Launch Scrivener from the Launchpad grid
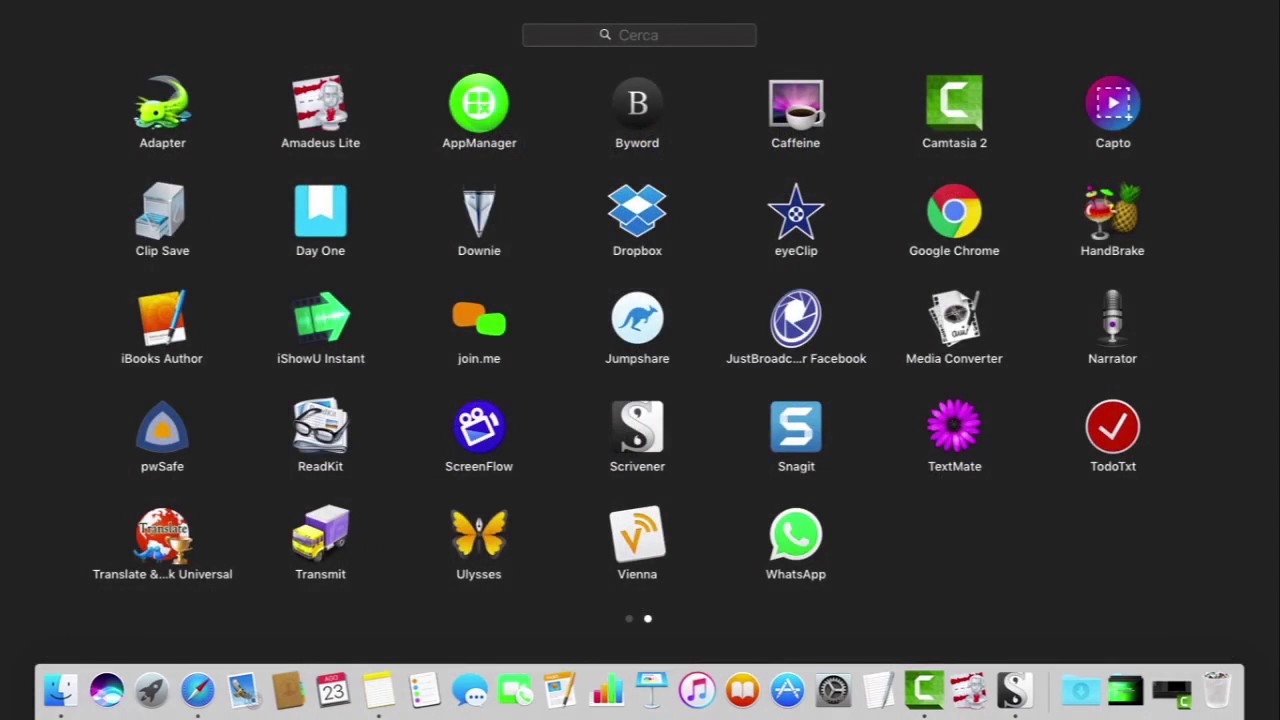1280x720 pixels. click(x=637, y=427)
